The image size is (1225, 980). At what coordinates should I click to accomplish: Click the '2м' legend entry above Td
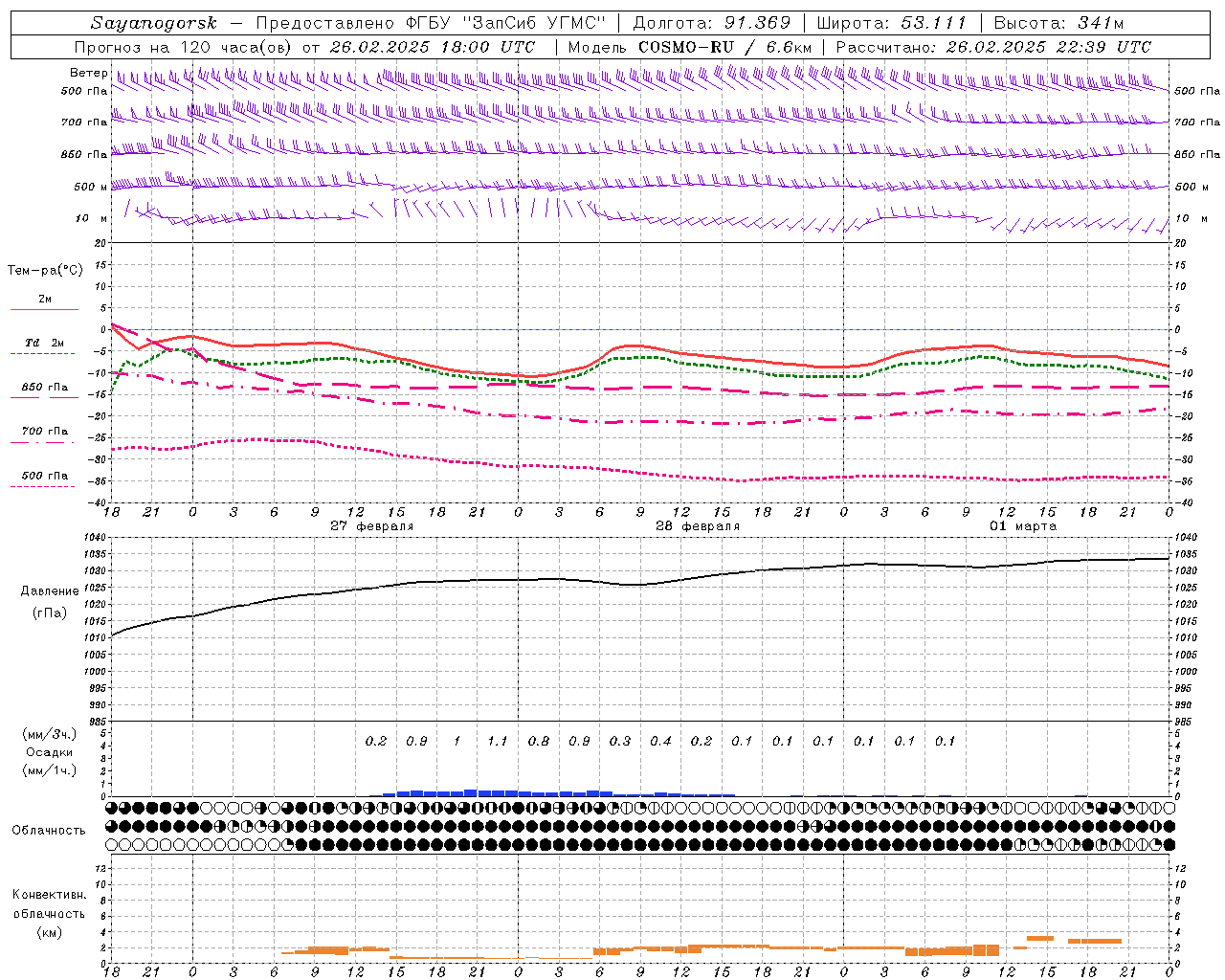(x=45, y=299)
